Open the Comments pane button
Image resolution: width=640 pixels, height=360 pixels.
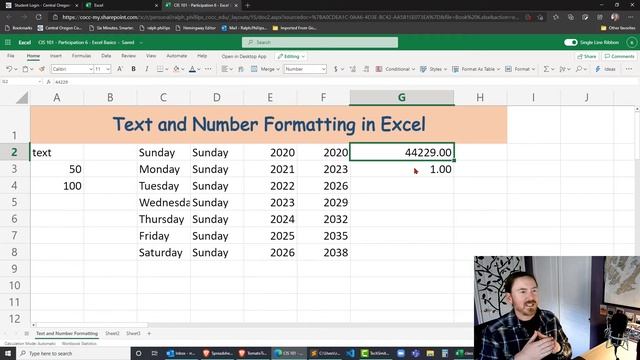coord(619,56)
